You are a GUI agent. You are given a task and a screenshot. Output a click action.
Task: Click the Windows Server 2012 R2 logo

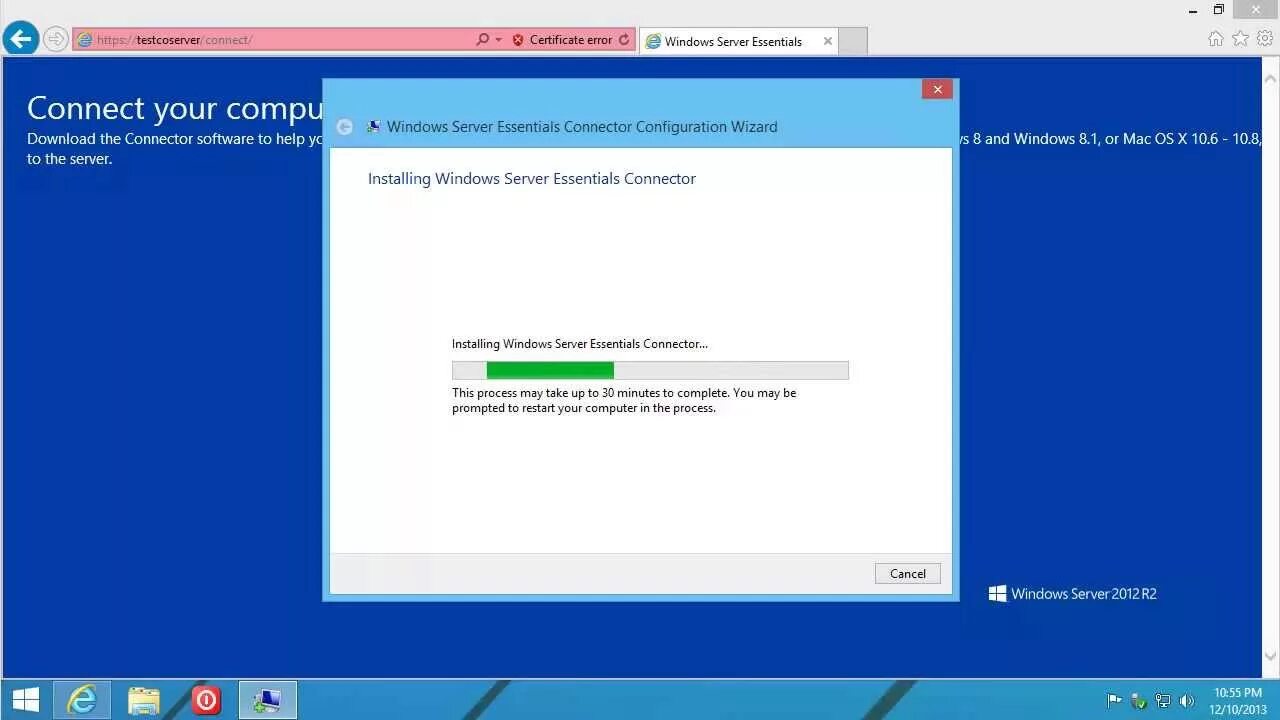(1072, 594)
